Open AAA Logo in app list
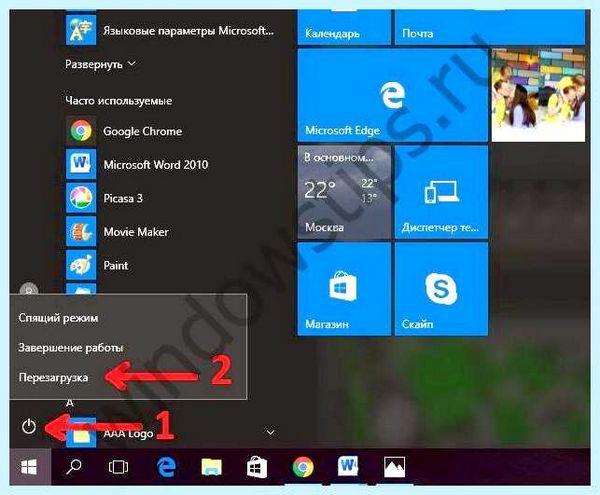Viewport: 600px width, 495px height. 128,433
